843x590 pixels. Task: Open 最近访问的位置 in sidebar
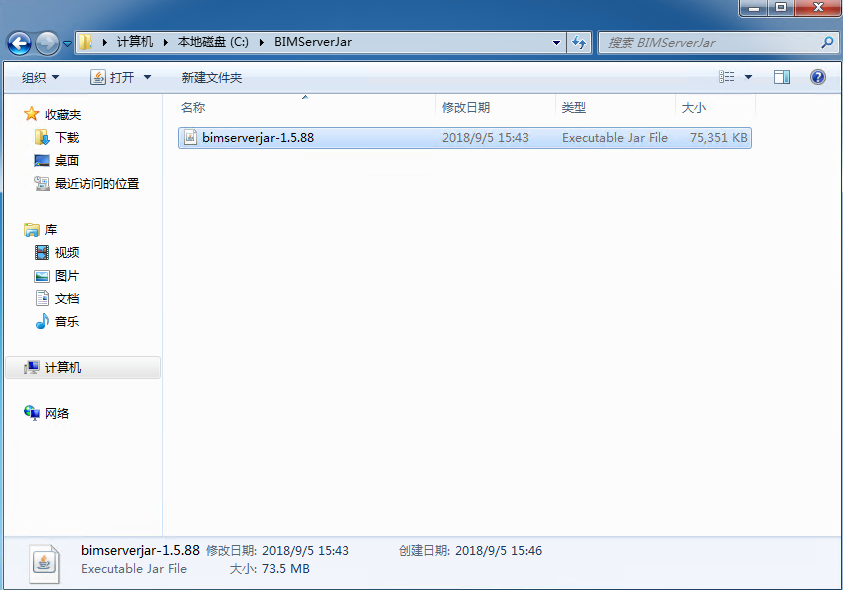tap(96, 184)
